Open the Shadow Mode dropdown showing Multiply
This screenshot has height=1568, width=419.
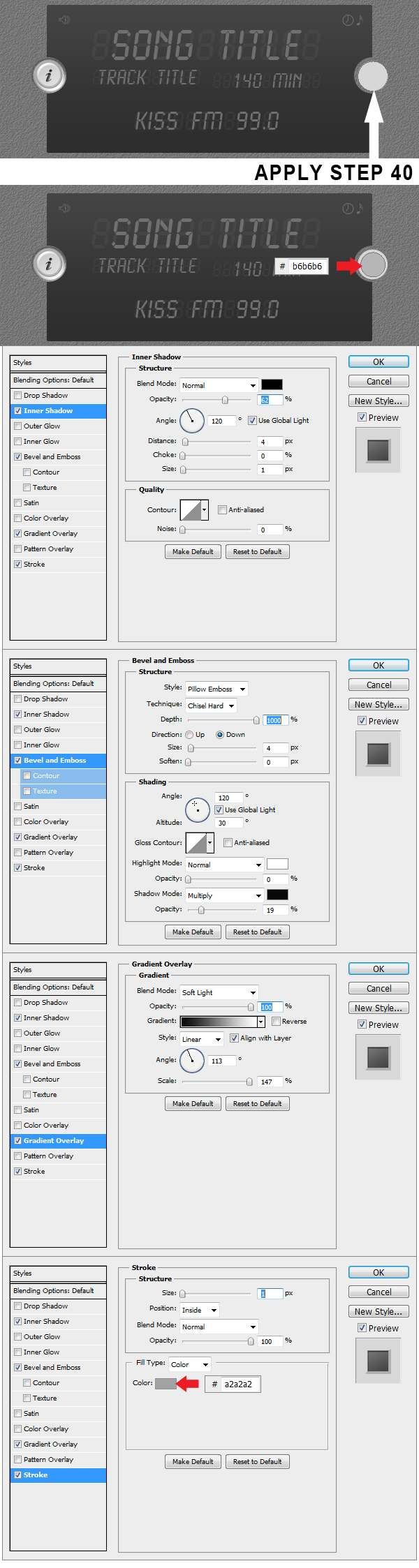[x=224, y=895]
